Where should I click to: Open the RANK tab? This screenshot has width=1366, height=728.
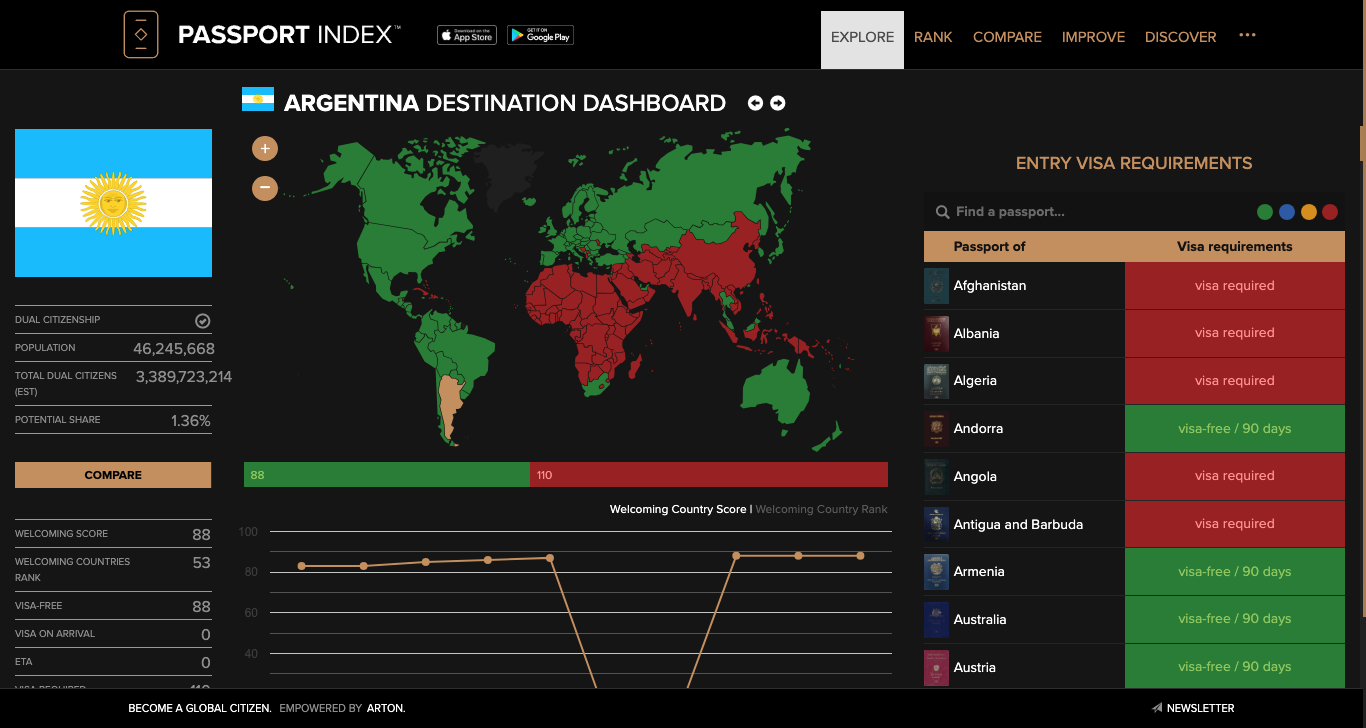click(933, 37)
